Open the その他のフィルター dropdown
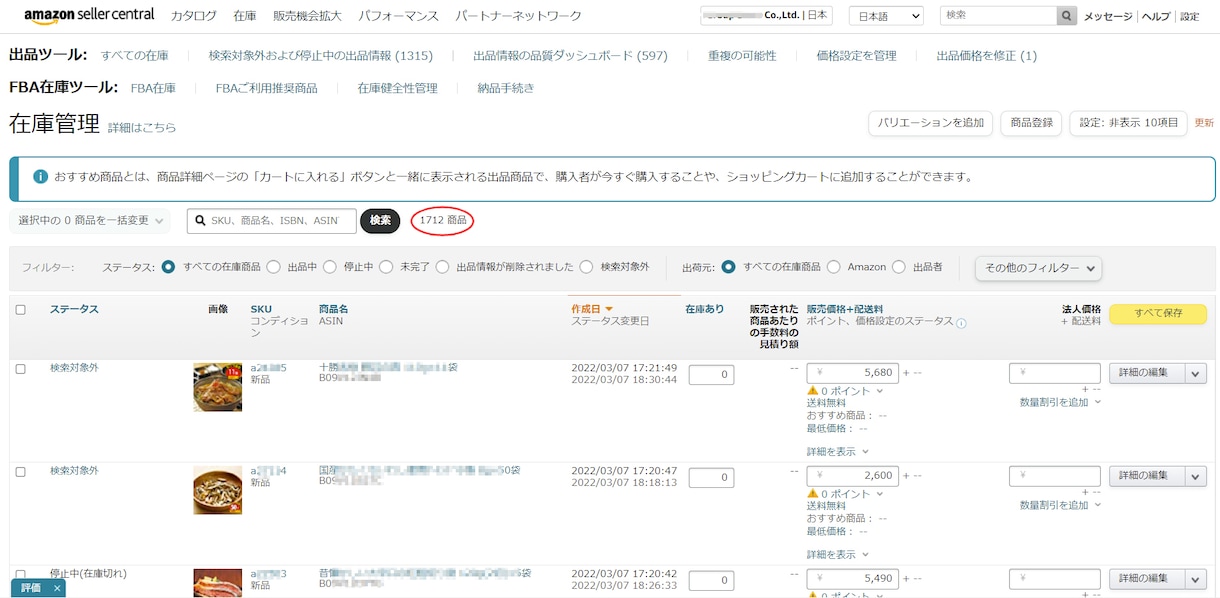This screenshot has height=598, width=1220. tap(1038, 268)
